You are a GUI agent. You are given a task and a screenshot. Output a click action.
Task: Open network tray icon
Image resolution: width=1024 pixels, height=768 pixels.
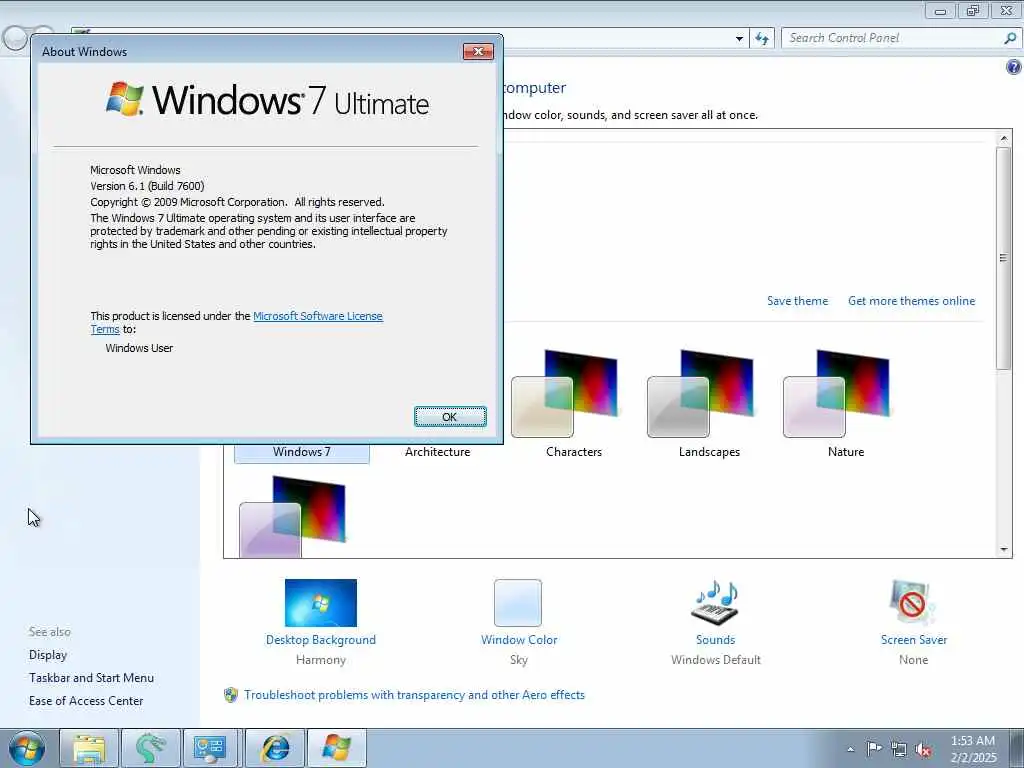pyautogui.click(x=899, y=749)
